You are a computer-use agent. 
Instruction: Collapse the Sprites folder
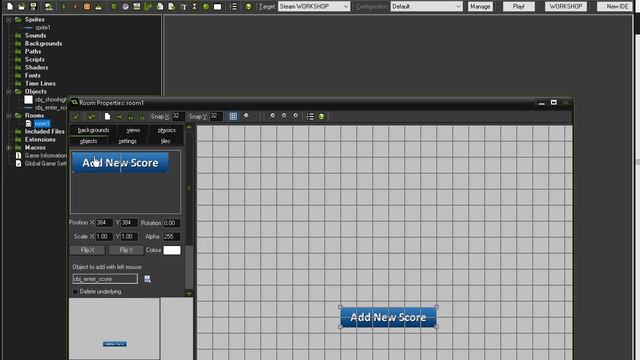(9, 20)
